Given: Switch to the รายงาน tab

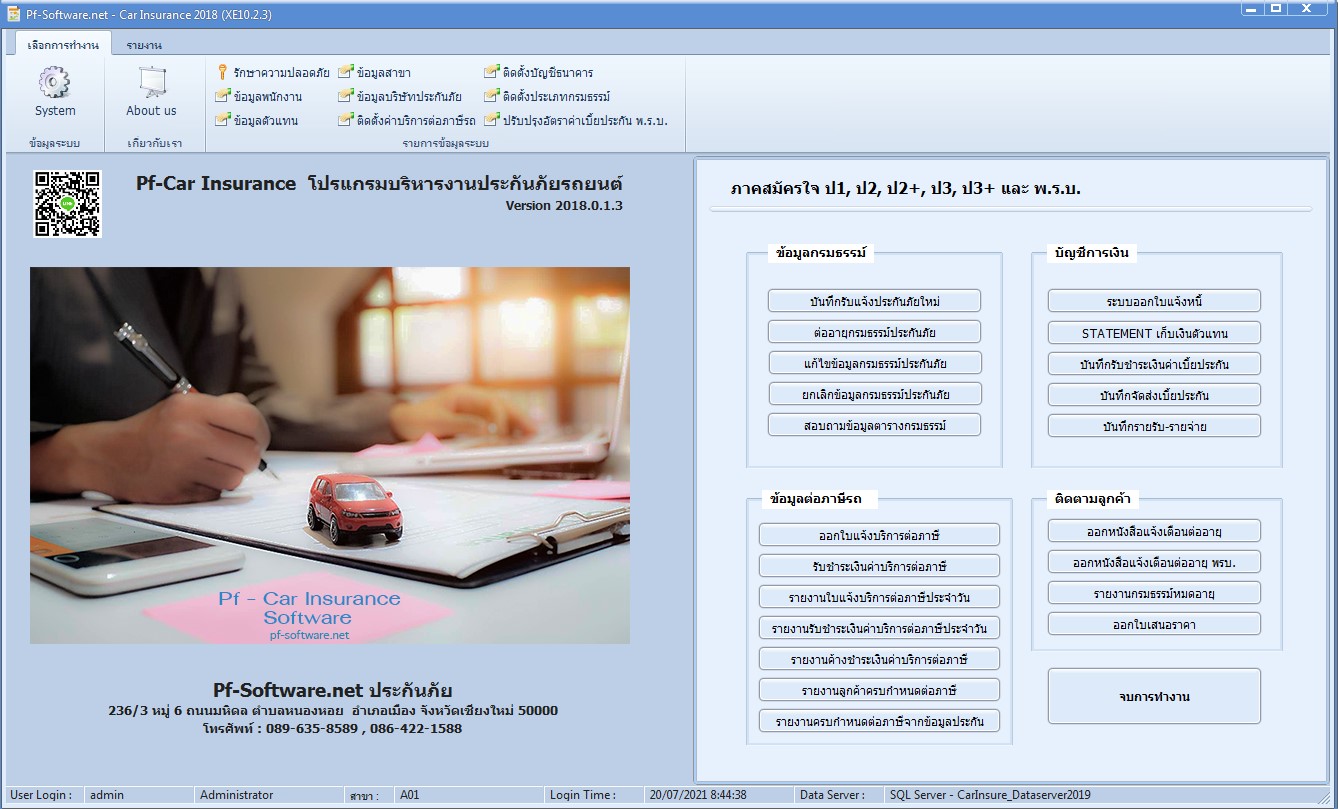Looking at the screenshot, I should pos(144,45).
